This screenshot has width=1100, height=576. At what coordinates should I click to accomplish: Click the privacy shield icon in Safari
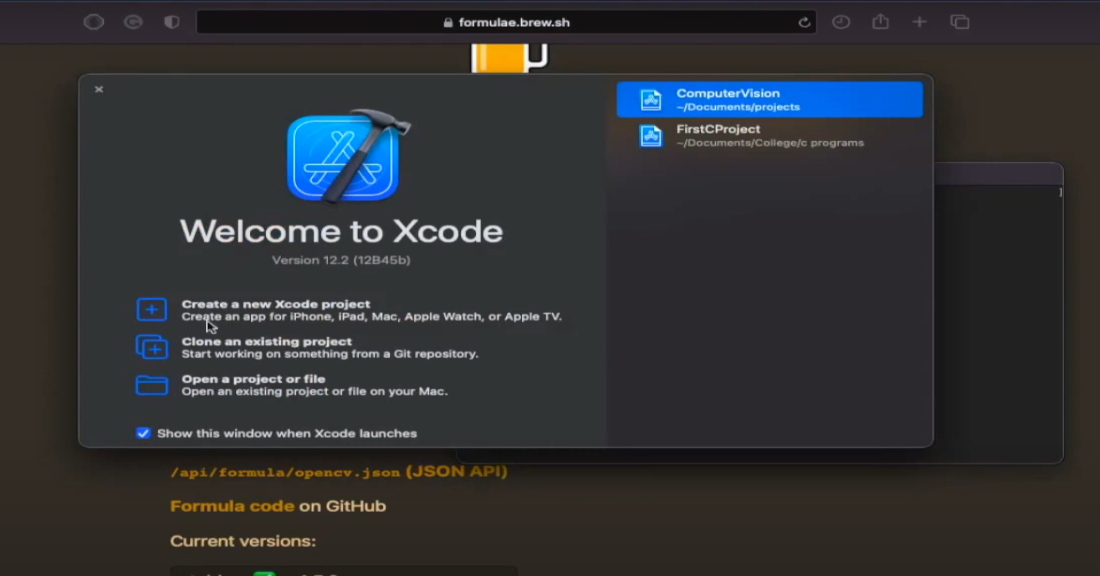(x=171, y=22)
